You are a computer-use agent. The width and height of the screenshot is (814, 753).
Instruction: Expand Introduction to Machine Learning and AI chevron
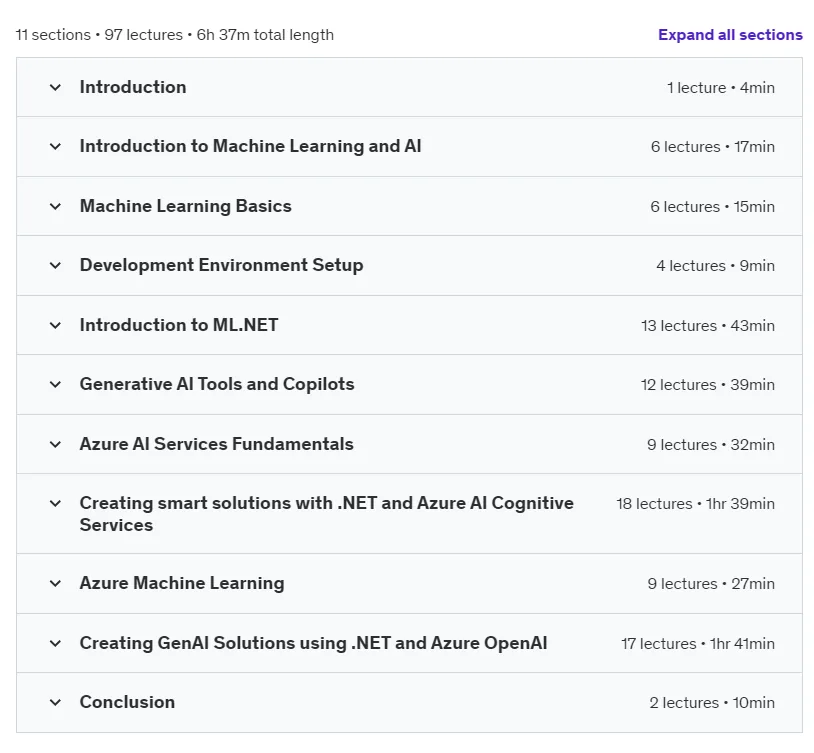click(x=55, y=146)
